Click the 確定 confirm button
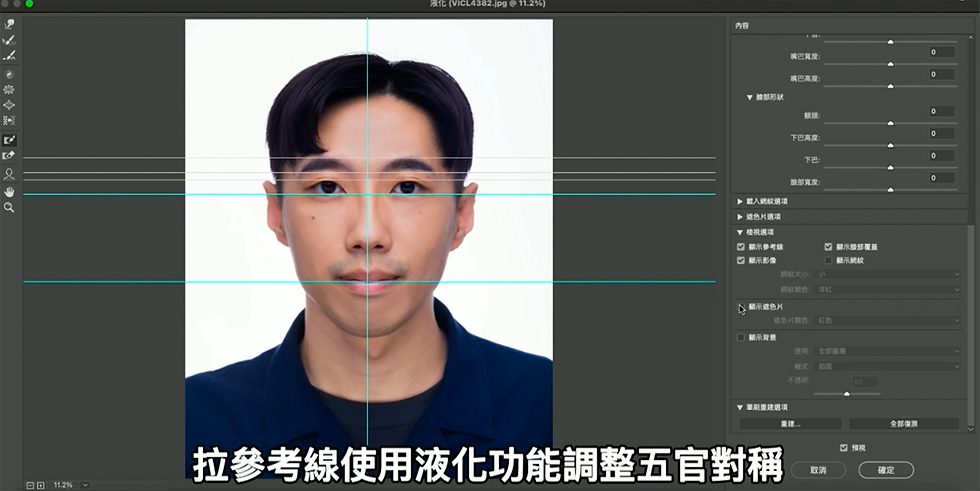The height and width of the screenshot is (491, 980). pyautogui.click(x=886, y=470)
